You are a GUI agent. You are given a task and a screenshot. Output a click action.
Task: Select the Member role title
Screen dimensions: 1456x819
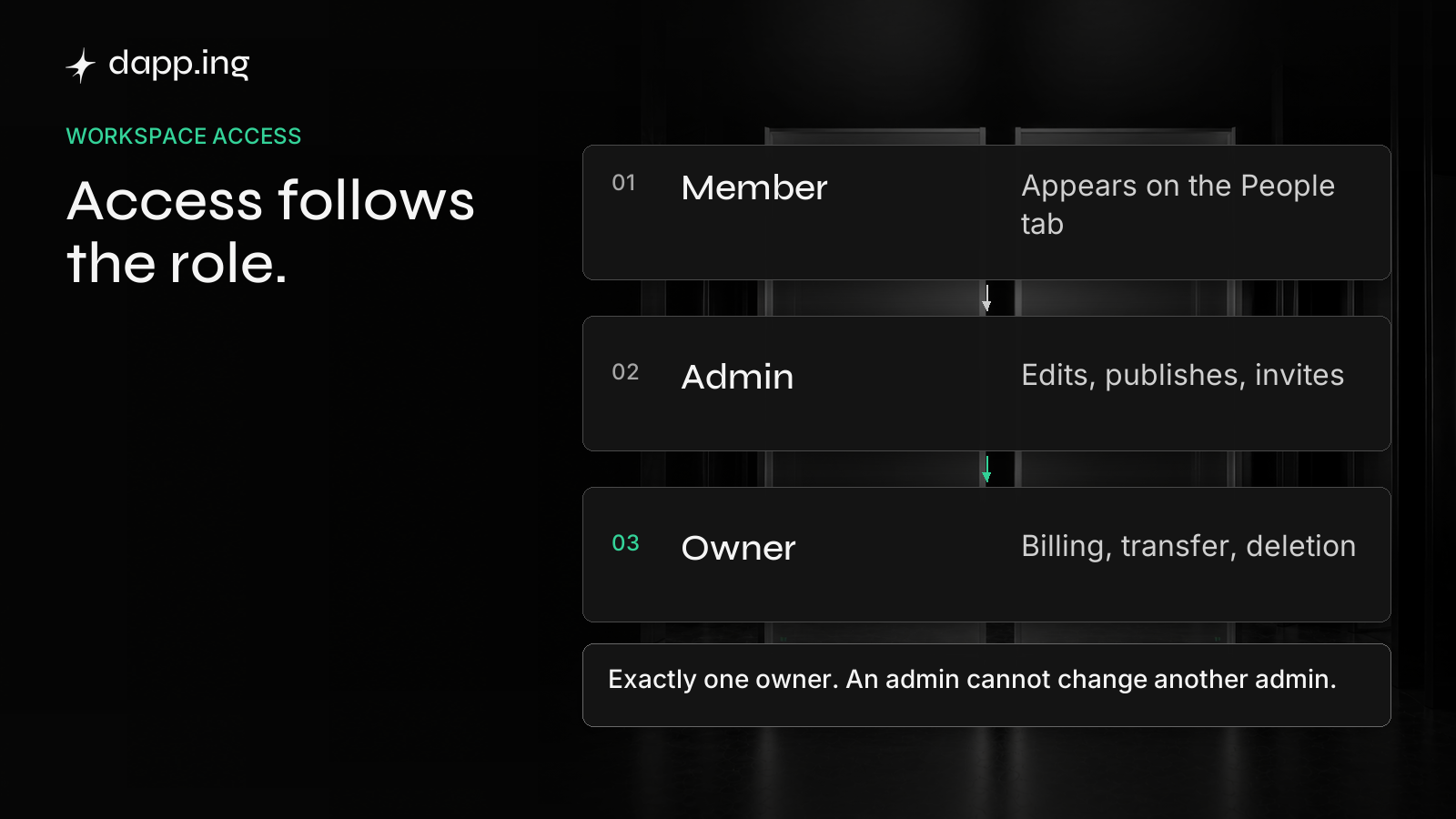pos(754,188)
